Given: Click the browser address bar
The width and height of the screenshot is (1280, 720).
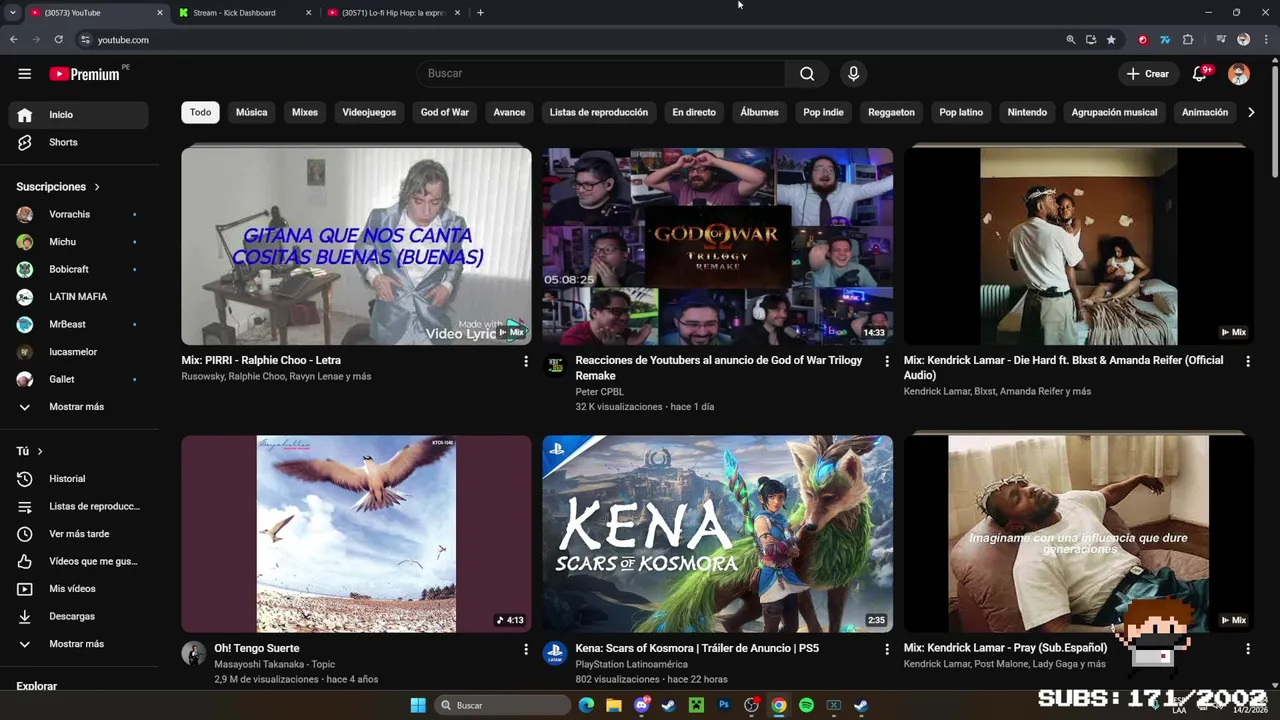Looking at the screenshot, I should [570, 40].
